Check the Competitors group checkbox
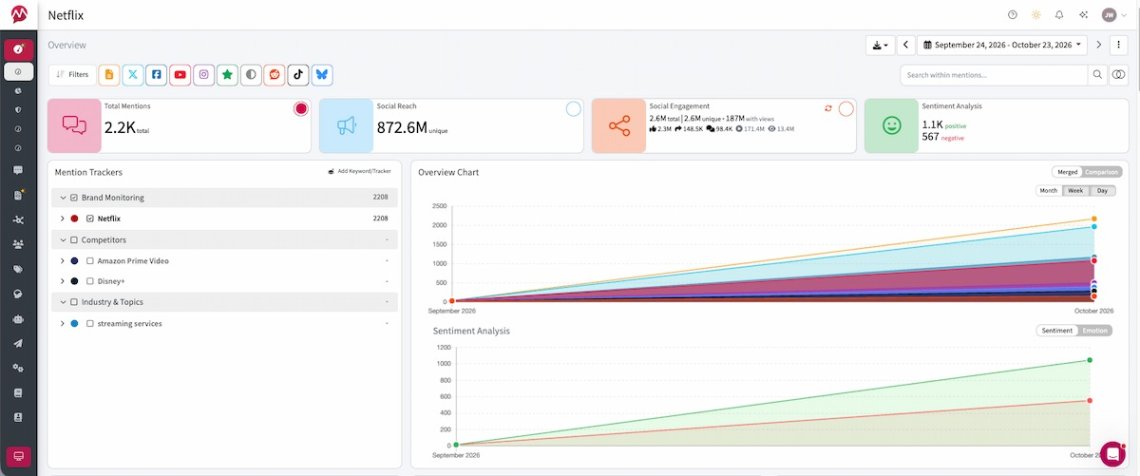Screen dimensions: 1140x476 coord(74,240)
